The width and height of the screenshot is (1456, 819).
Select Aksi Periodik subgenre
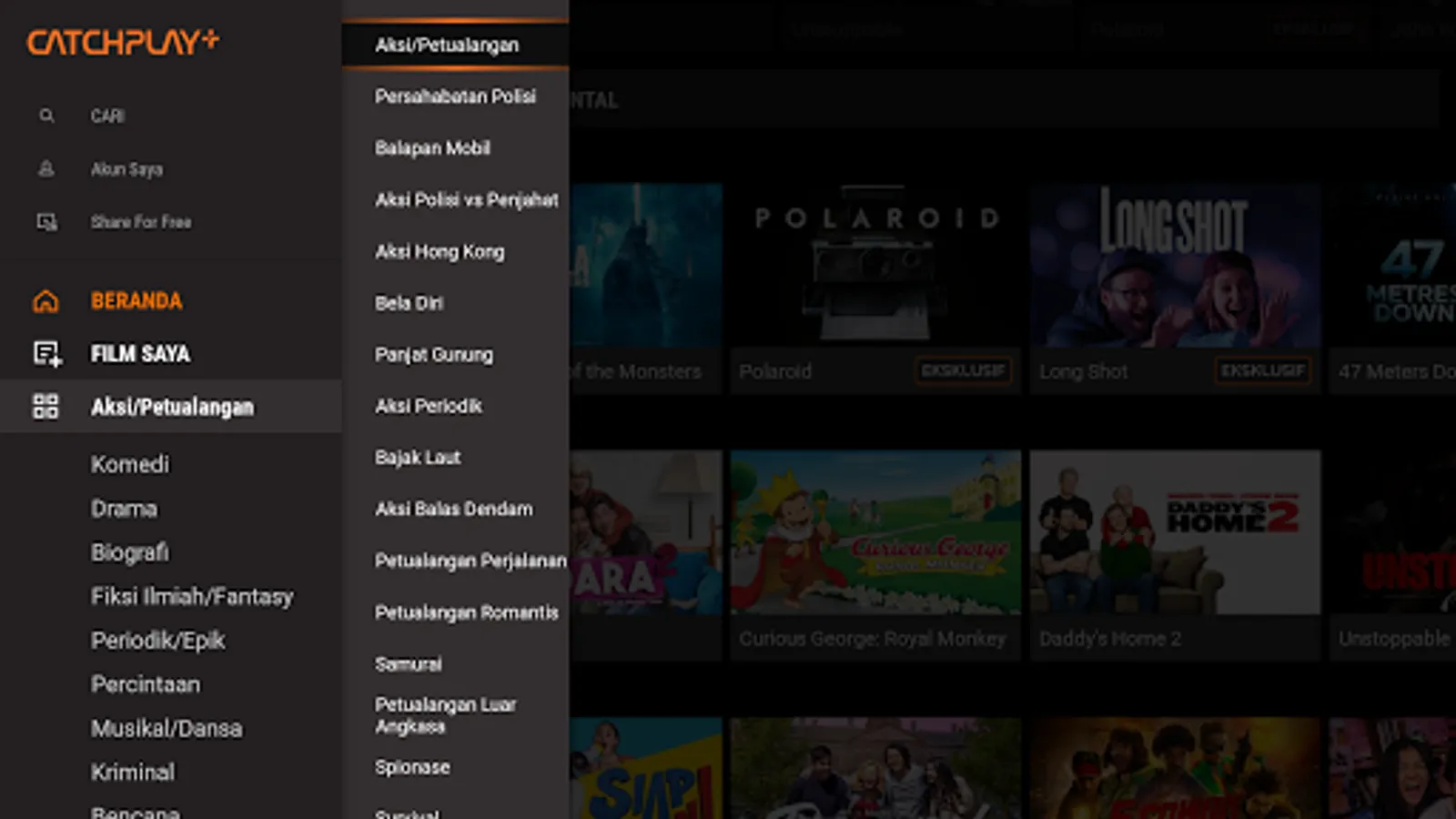click(x=429, y=406)
